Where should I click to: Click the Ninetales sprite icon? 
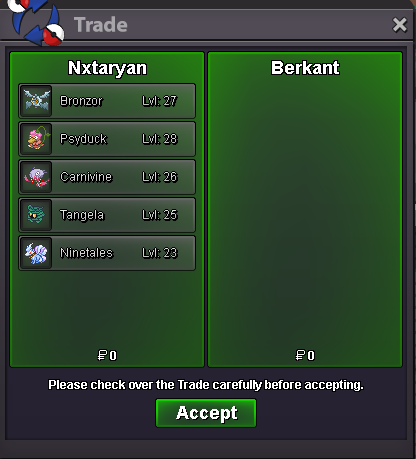point(36,253)
